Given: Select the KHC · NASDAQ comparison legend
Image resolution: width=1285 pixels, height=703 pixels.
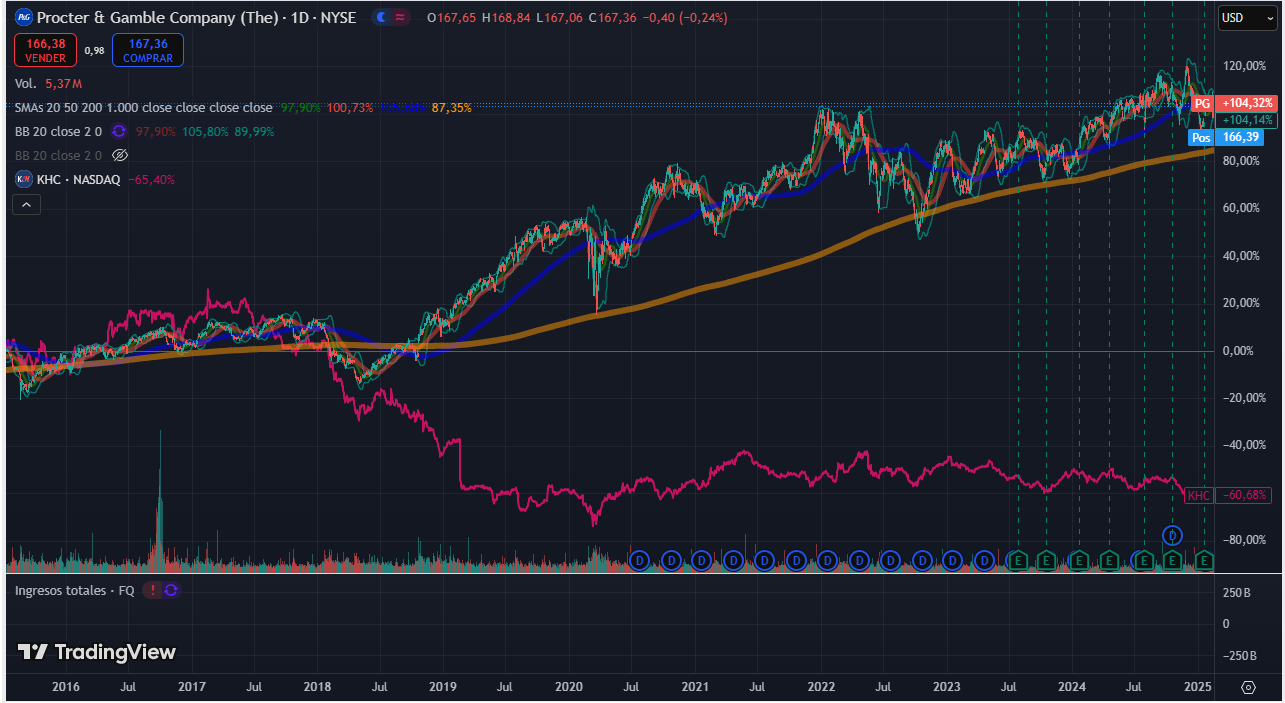Looking at the screenshot, I should coord(78,180).
